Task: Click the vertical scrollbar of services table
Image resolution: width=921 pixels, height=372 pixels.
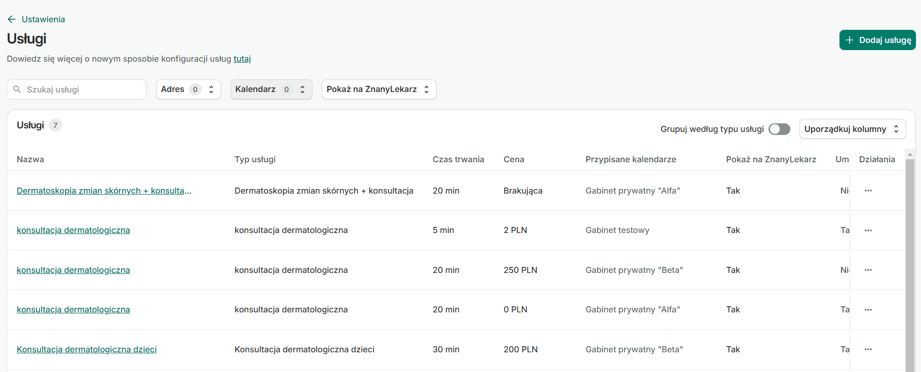Action: click(910, 264)
